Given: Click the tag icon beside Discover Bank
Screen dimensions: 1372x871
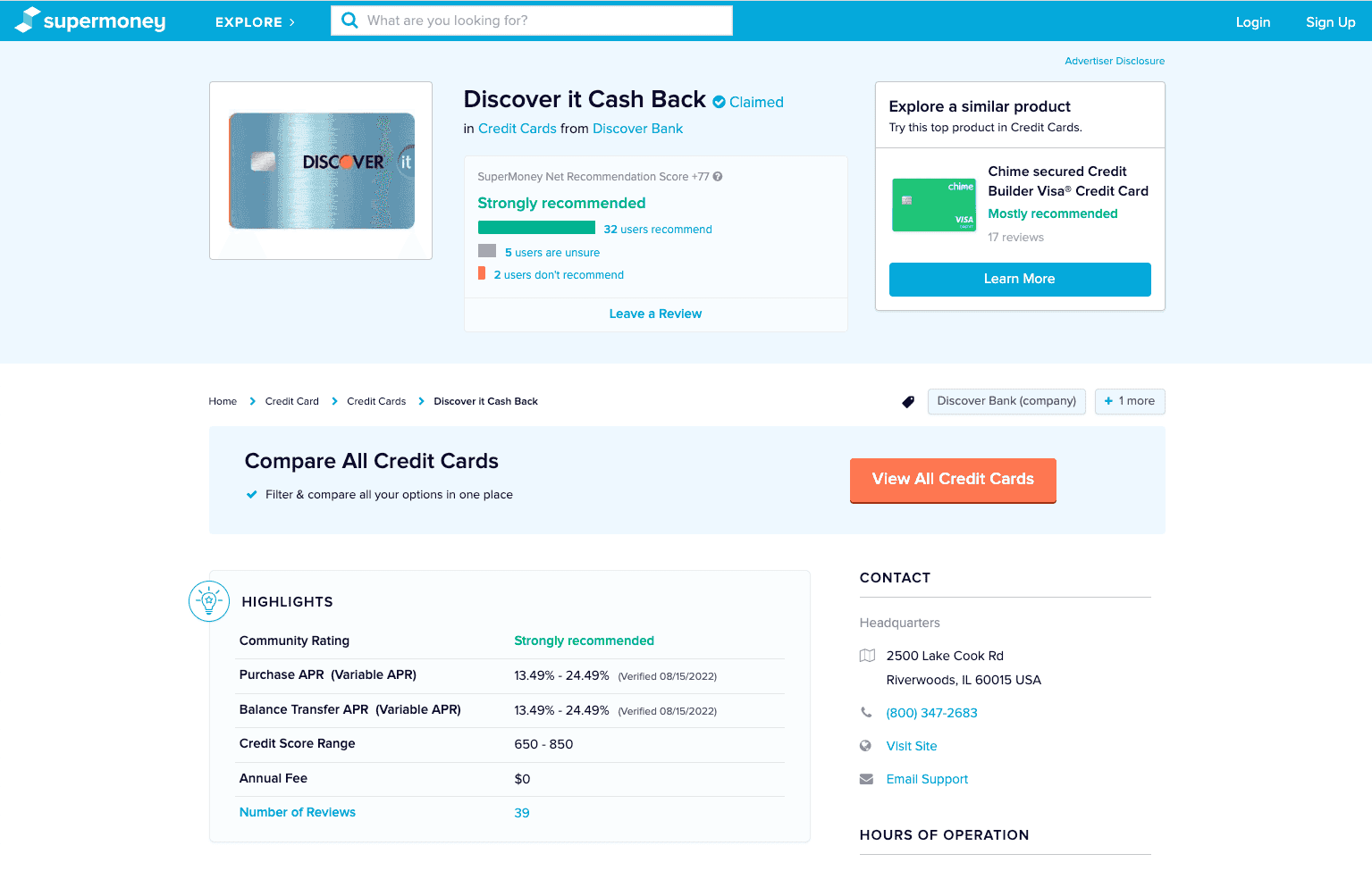Looking at the screenshot, I should click(908, 402).
